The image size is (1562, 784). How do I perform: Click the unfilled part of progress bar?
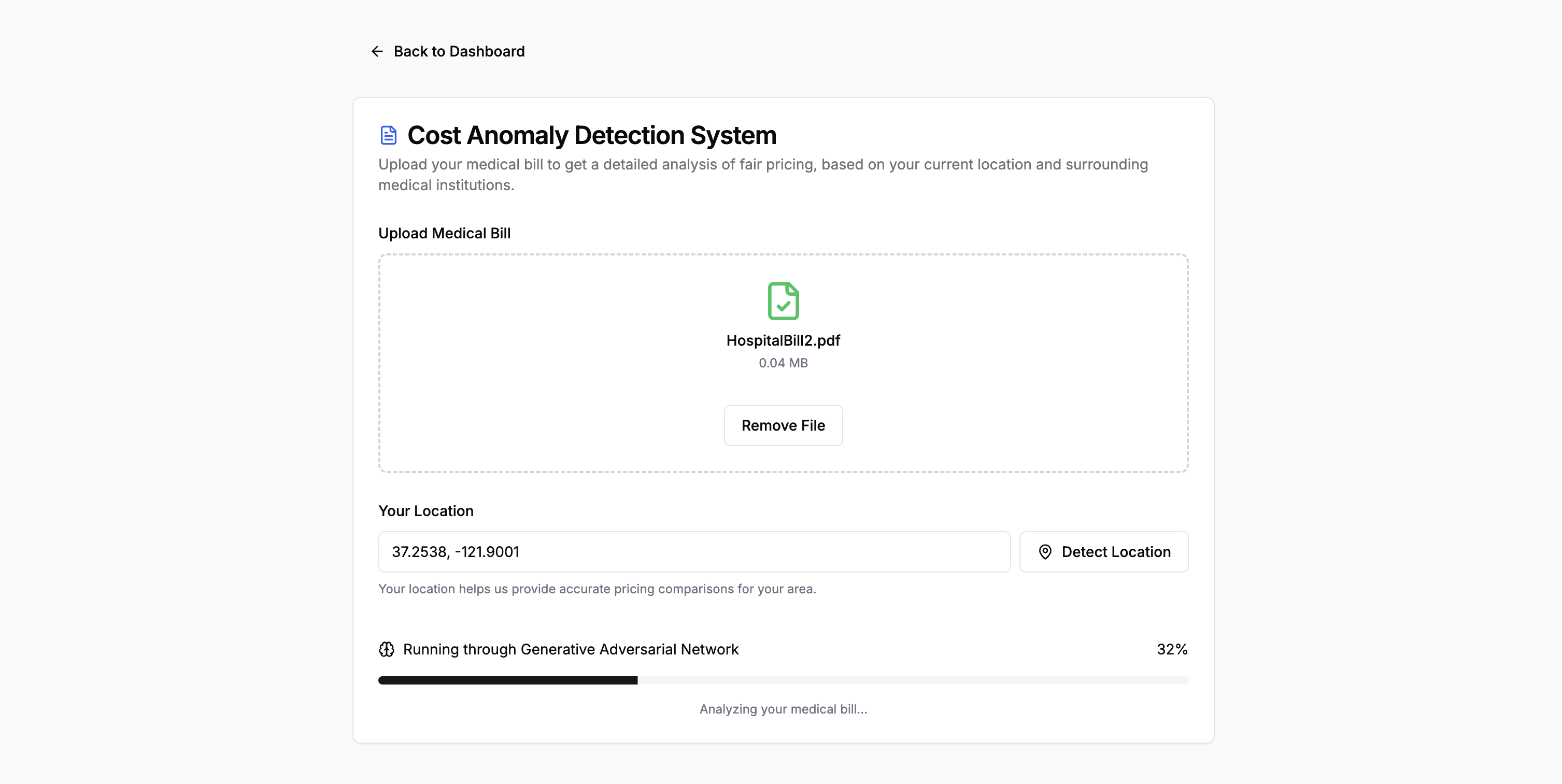click(x=912, y=680)
